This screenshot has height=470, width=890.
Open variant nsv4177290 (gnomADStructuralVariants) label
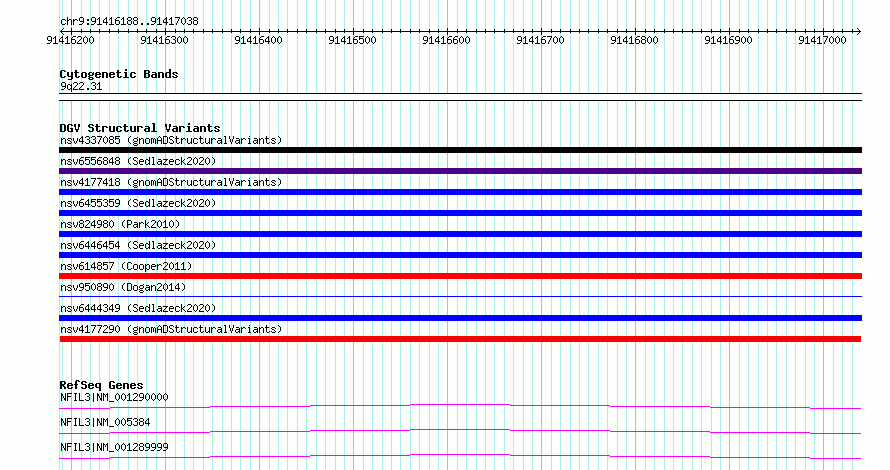171,329
